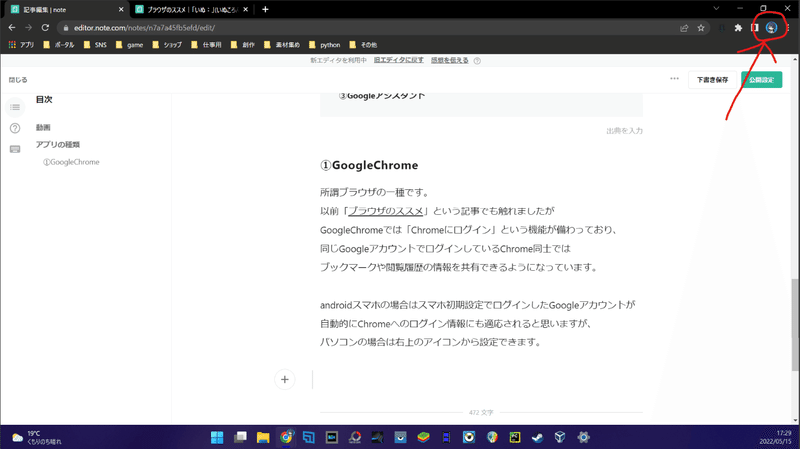
Task: Click the ③Googleアシスタント entry in the gray box
Action: click(x=382, y=96)
